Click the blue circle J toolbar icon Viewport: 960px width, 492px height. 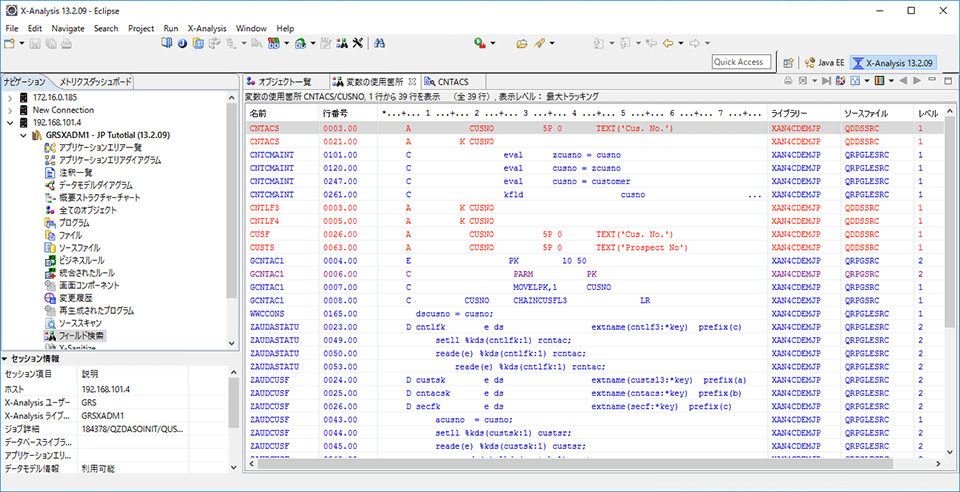(182, 43)
